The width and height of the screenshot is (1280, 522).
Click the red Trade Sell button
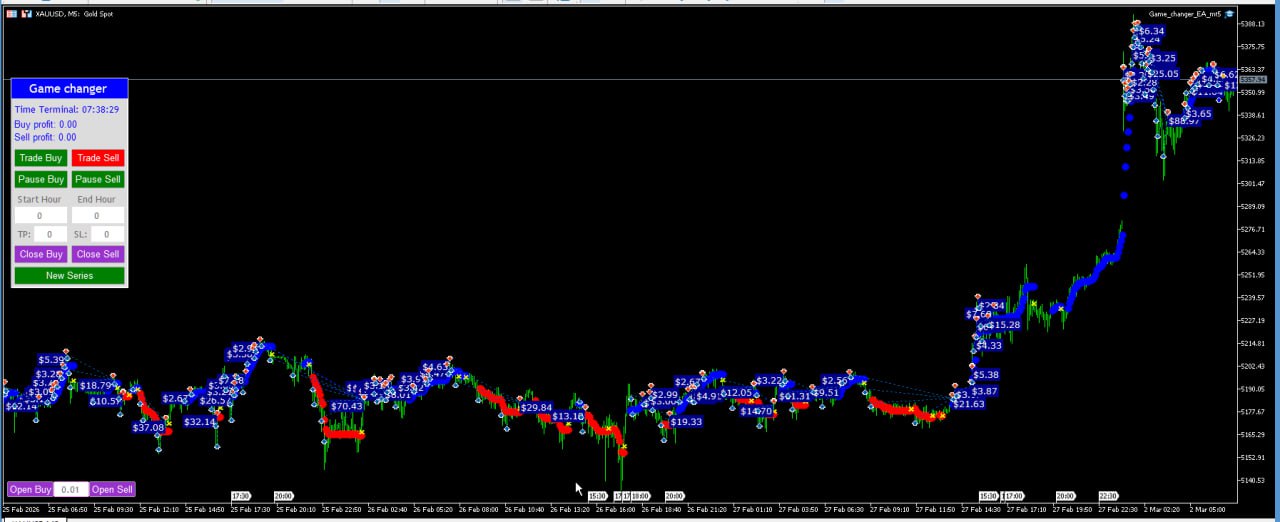point(98,158)
